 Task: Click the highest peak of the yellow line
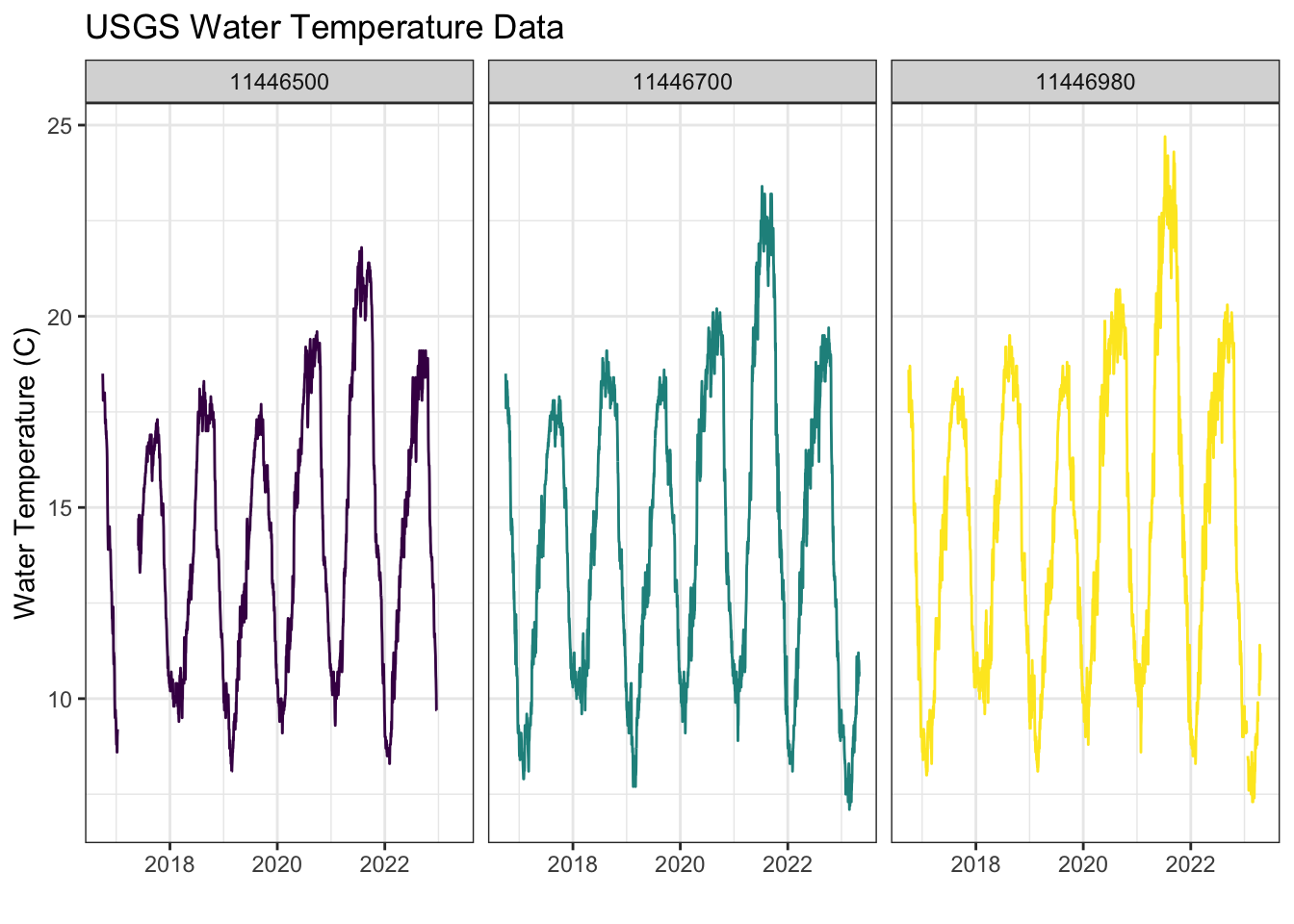[1165, 138]
